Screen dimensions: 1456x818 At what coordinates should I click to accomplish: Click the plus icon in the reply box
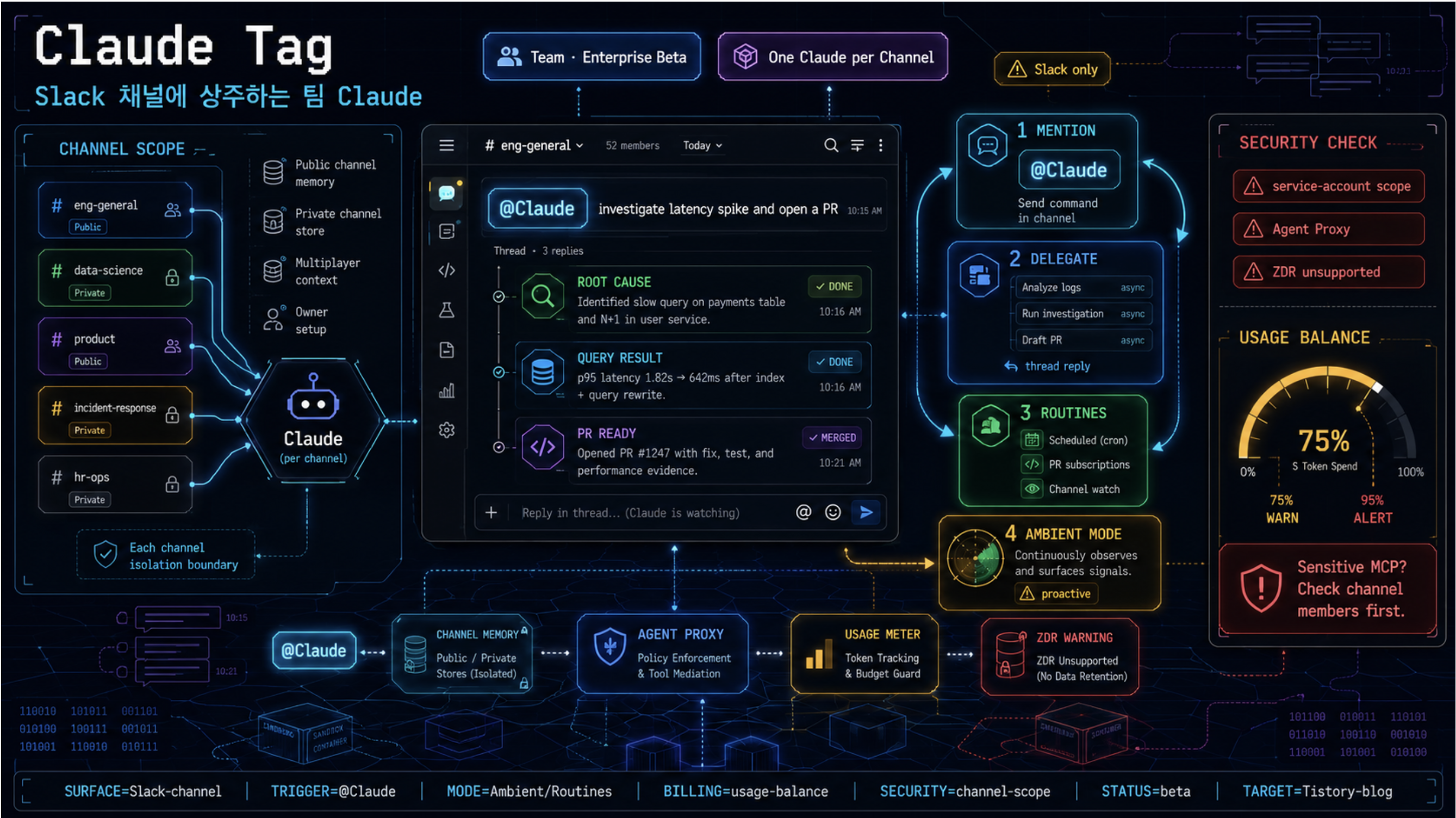(x=490, y=512)
